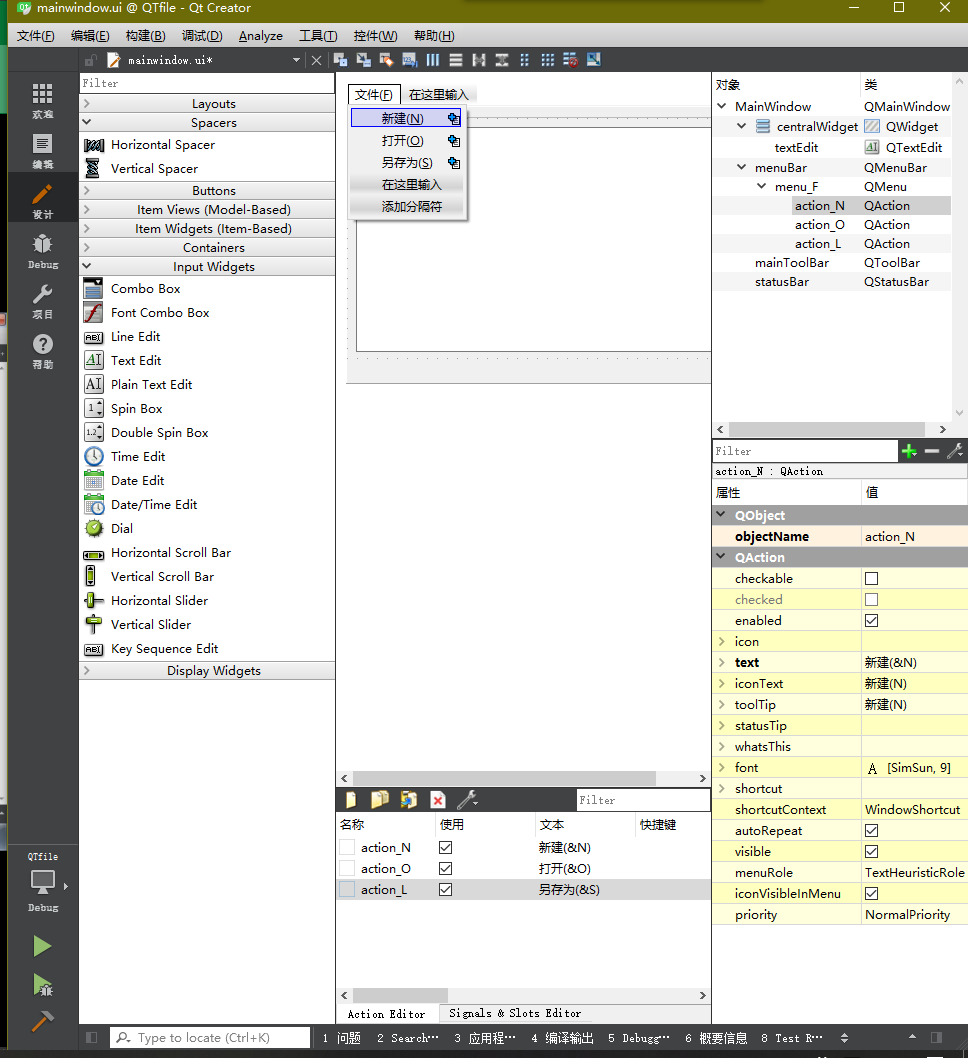Open the Projects mode wrench icon
This screenshot has height=1058, width=968.
(x=42, y=301)
